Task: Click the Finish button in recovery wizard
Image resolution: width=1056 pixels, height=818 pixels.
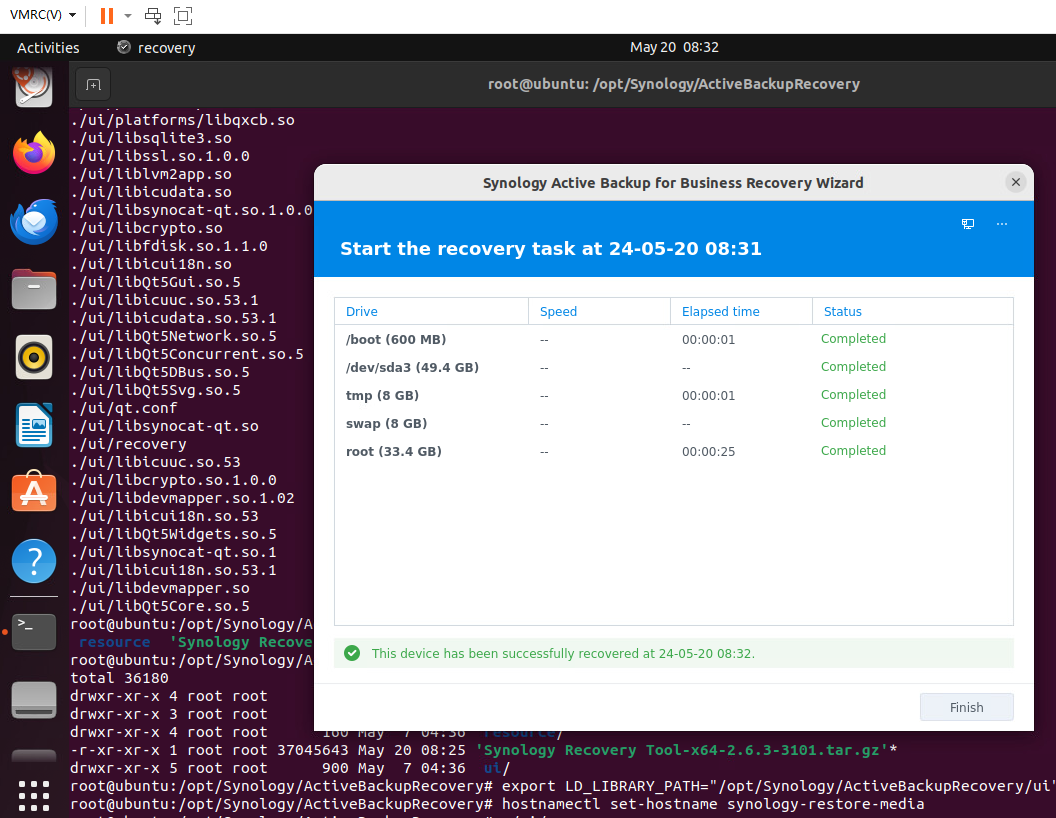Action: point(966,707)
